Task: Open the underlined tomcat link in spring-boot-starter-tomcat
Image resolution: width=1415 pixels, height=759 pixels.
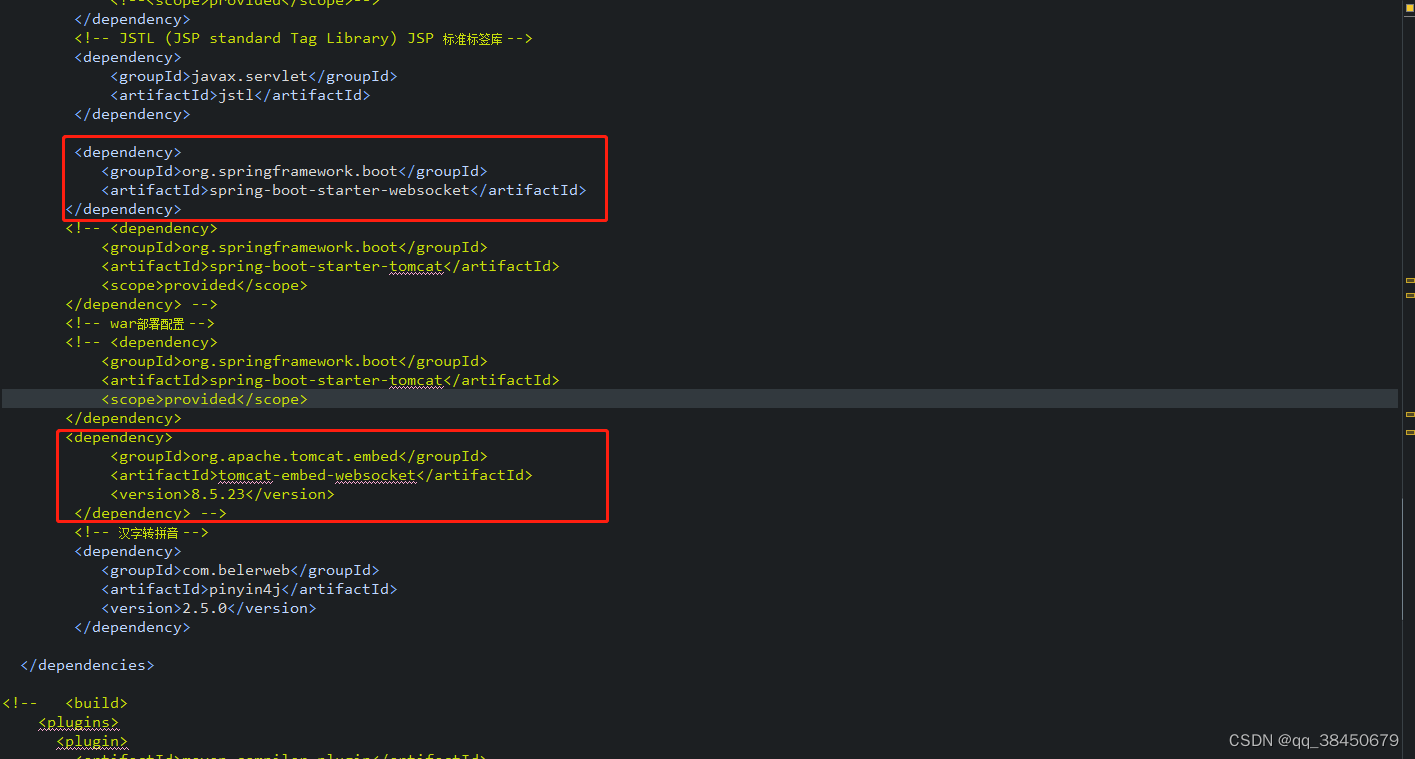Action: 416,266
